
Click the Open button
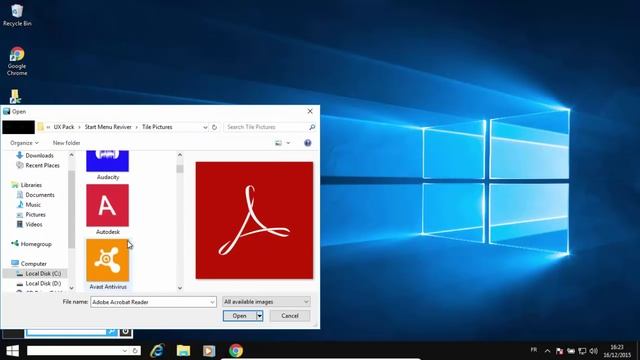[x=240, y=316]
